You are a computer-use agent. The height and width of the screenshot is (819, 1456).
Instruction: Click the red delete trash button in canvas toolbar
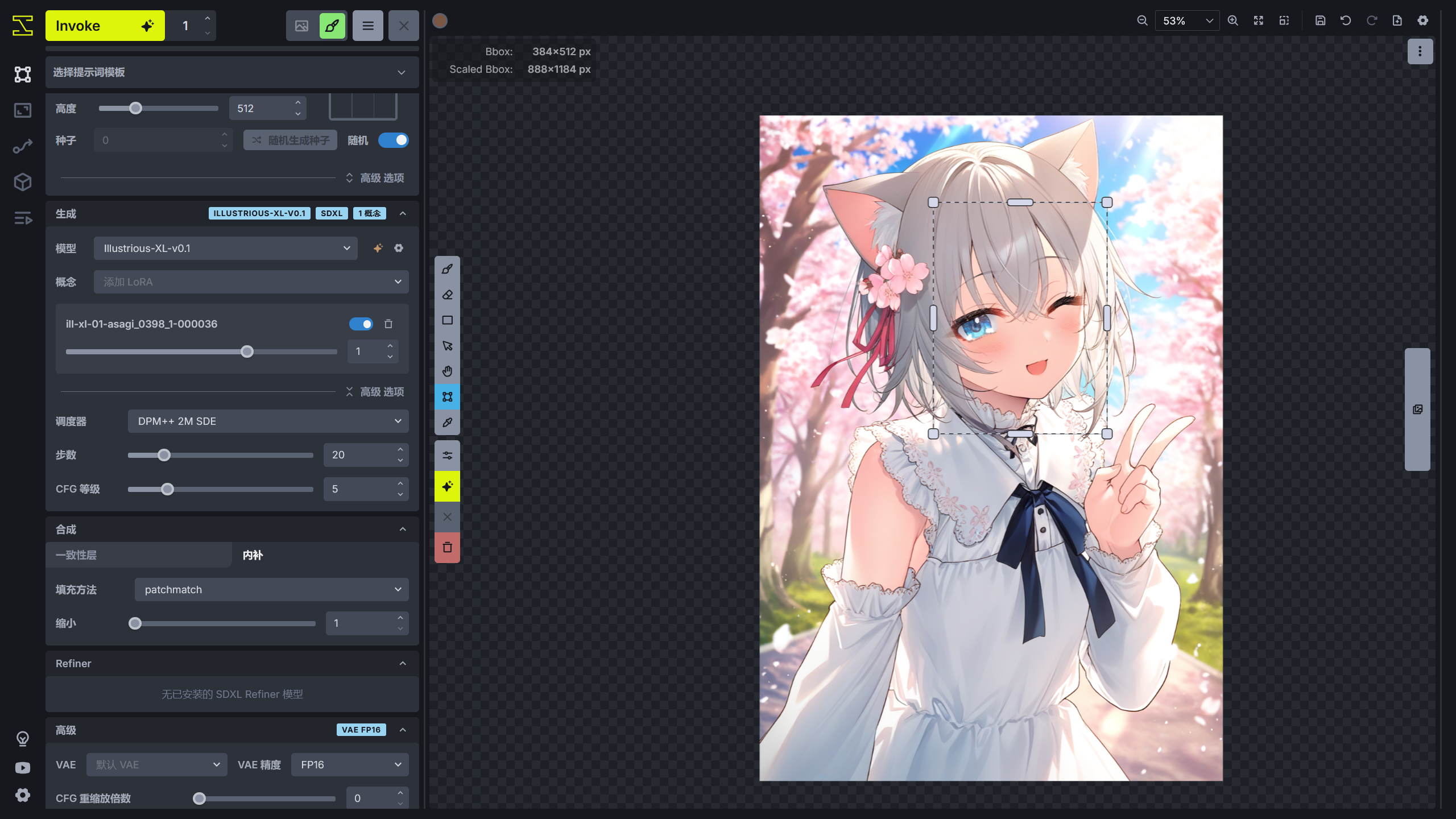coord(447,547)
